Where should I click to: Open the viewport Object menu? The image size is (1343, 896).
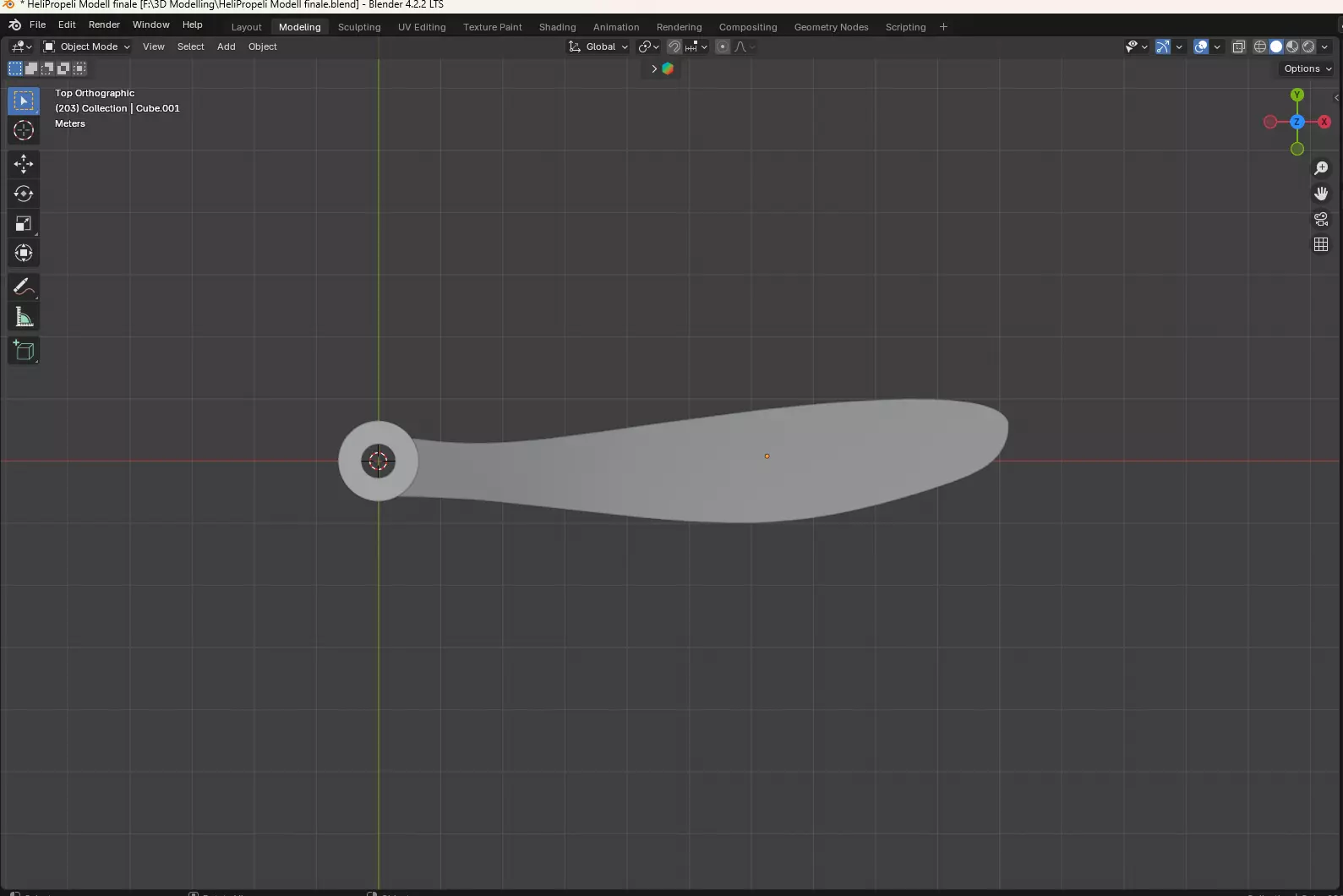point(262,46)
